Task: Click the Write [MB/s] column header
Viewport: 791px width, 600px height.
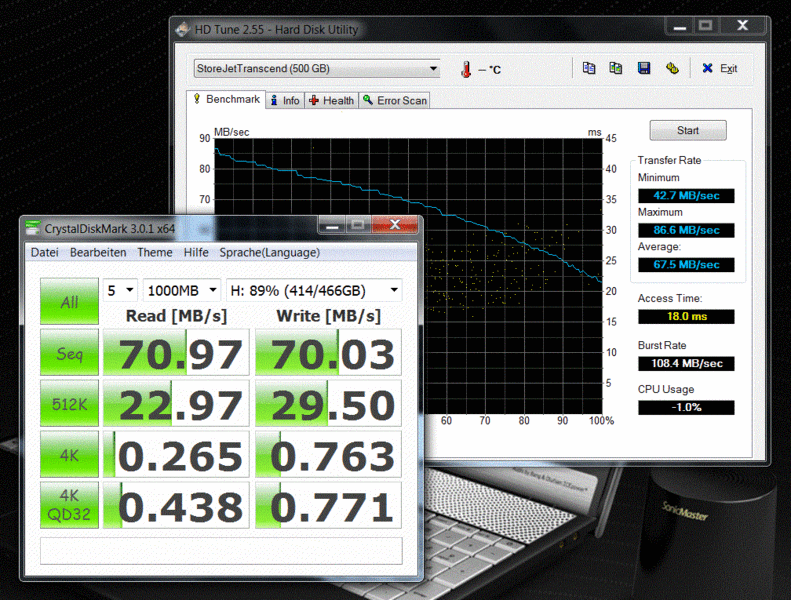Action: (x=328, y=316)
